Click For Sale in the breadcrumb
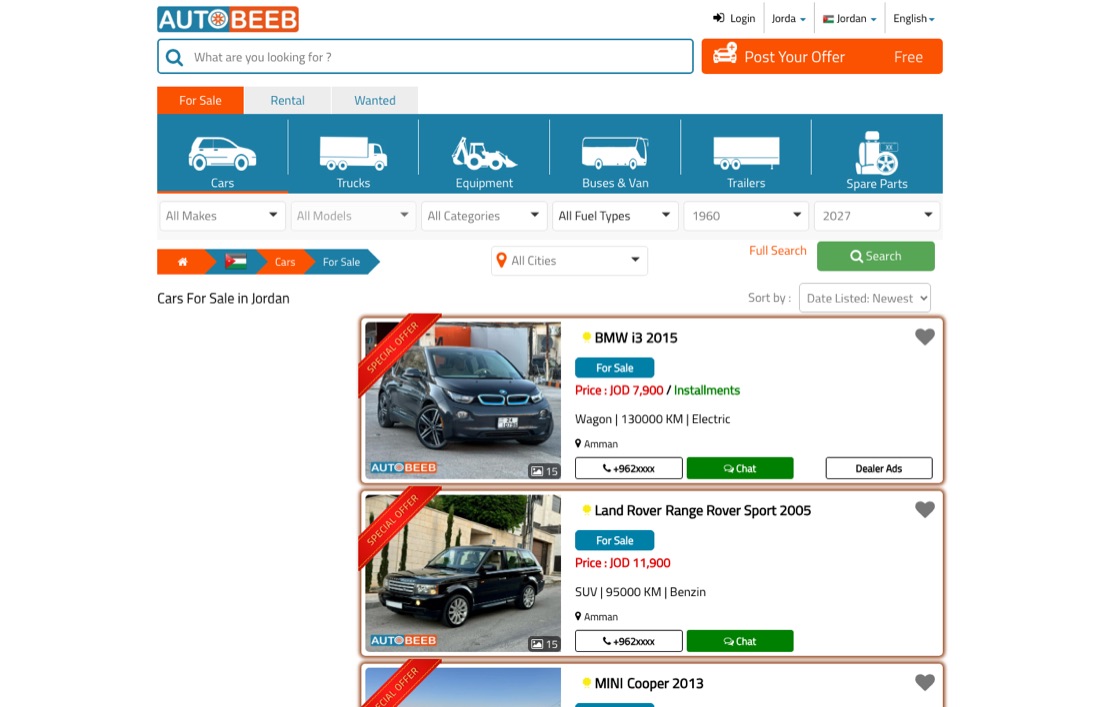 (x=341, y=262)
